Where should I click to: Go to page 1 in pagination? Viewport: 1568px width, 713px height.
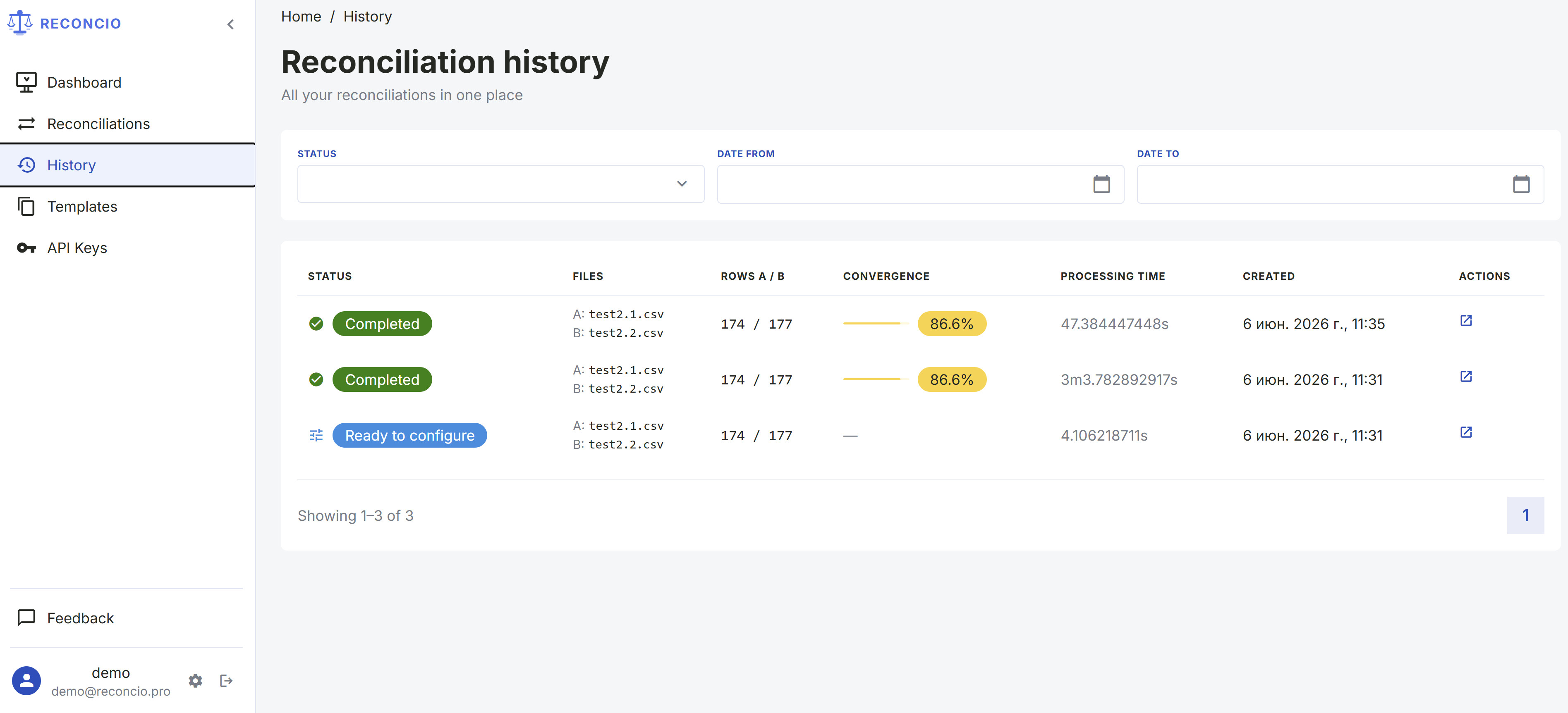(x=1525, y=515)
